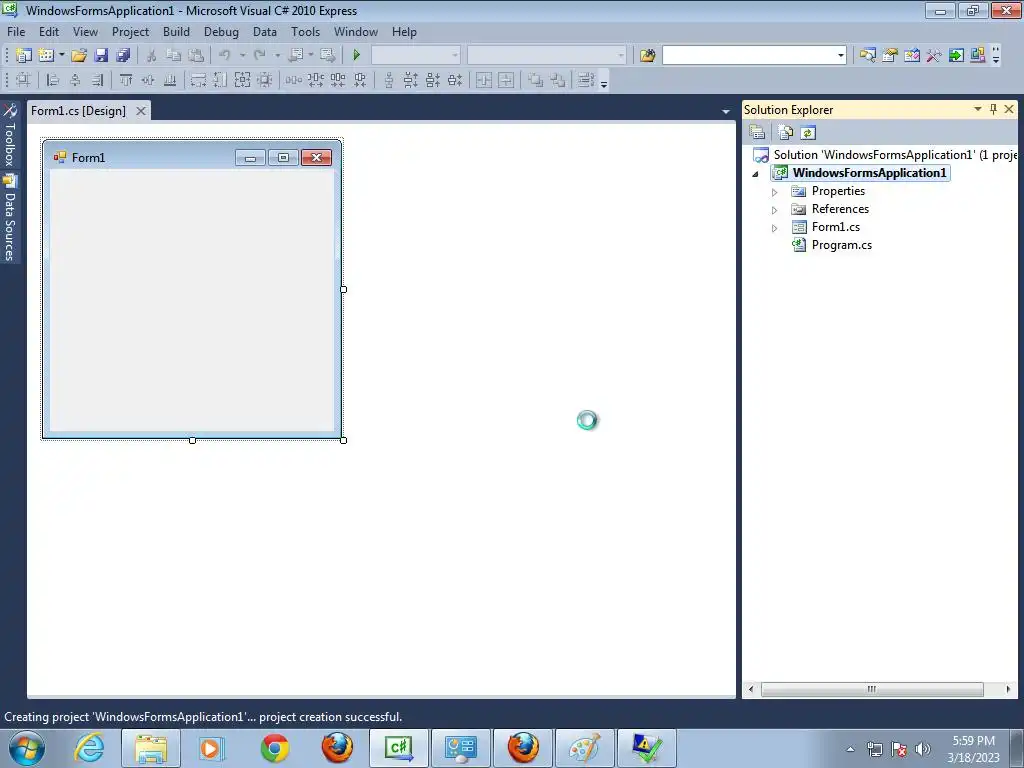This screenshot has width=1024, height=768.
Task: Expand the Data Sources side panel tab
Action: pyautogui.click(x=10, y=219)
